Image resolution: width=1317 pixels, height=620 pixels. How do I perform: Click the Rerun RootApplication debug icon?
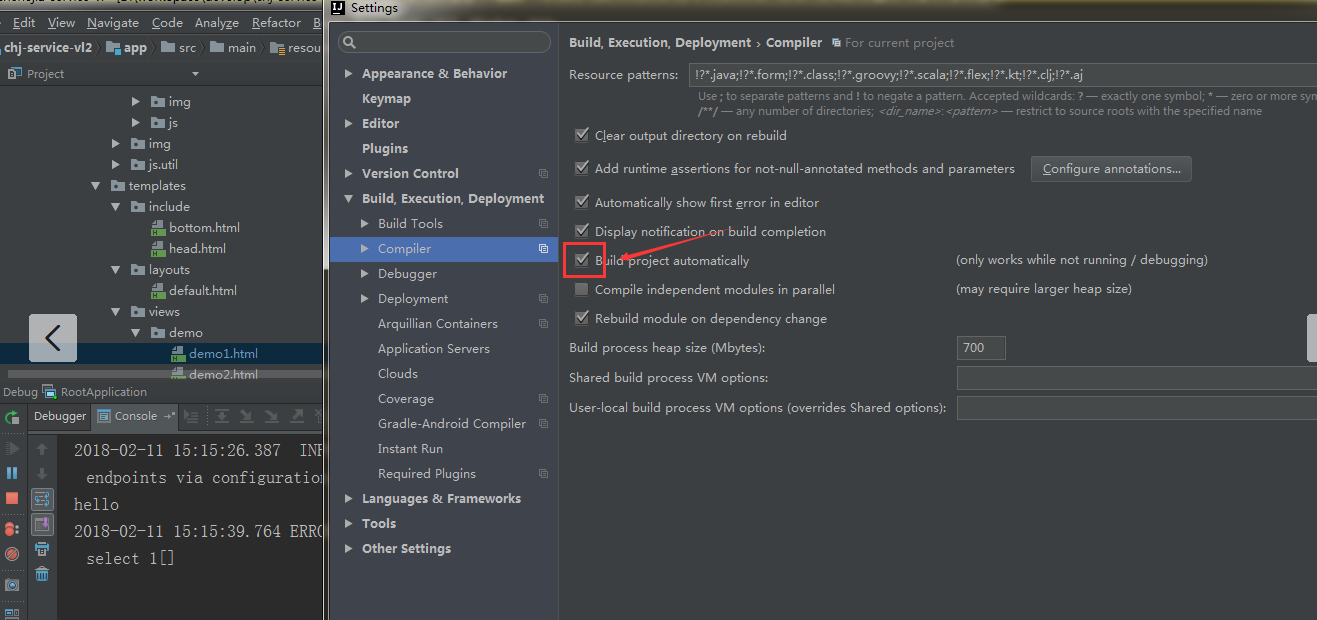click(12, 417)
